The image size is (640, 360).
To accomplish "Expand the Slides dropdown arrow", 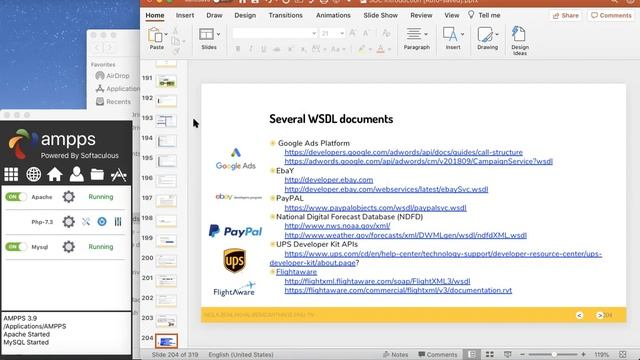I will [x=218, y=34].
